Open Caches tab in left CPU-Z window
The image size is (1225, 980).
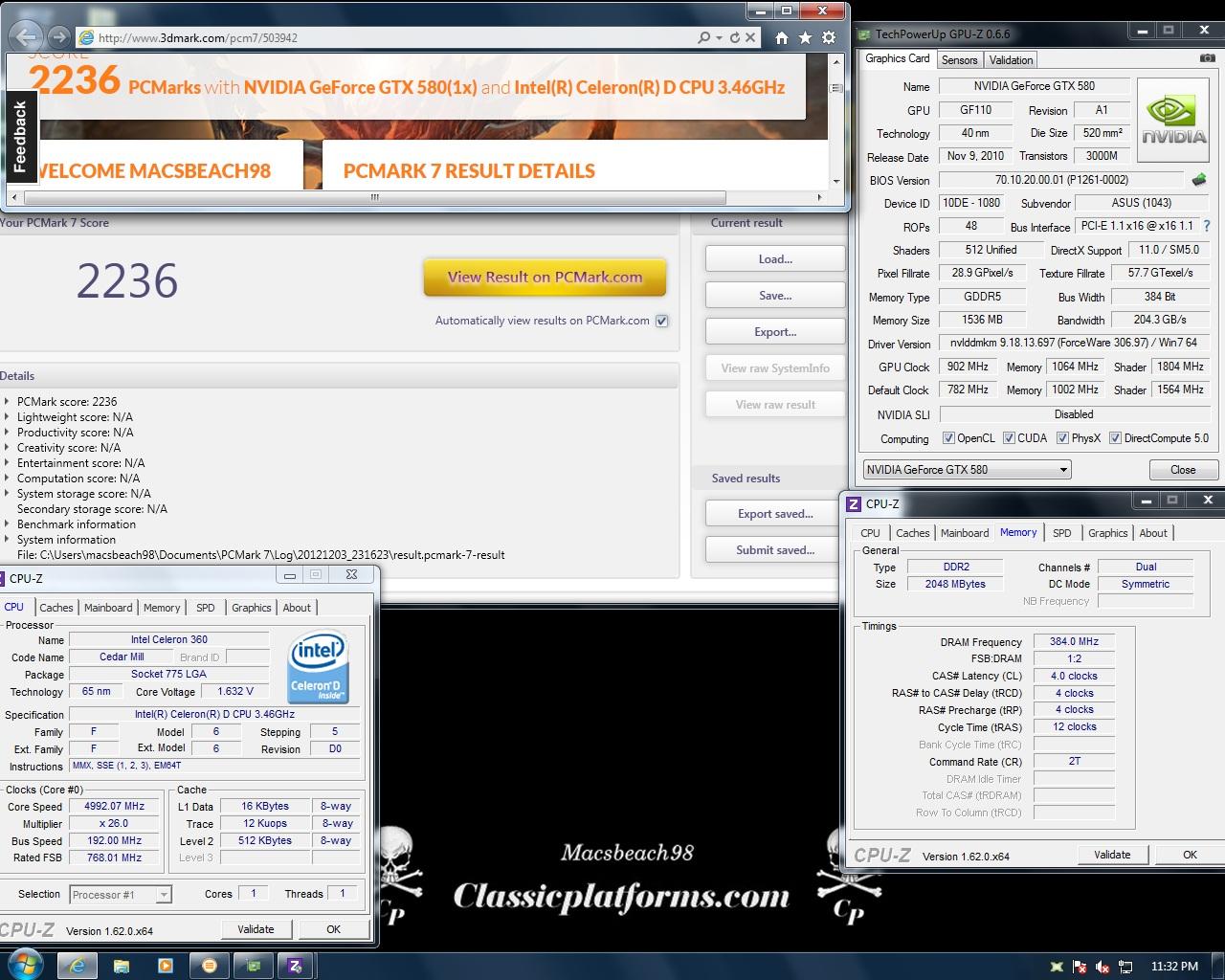(x=56, y=608)
